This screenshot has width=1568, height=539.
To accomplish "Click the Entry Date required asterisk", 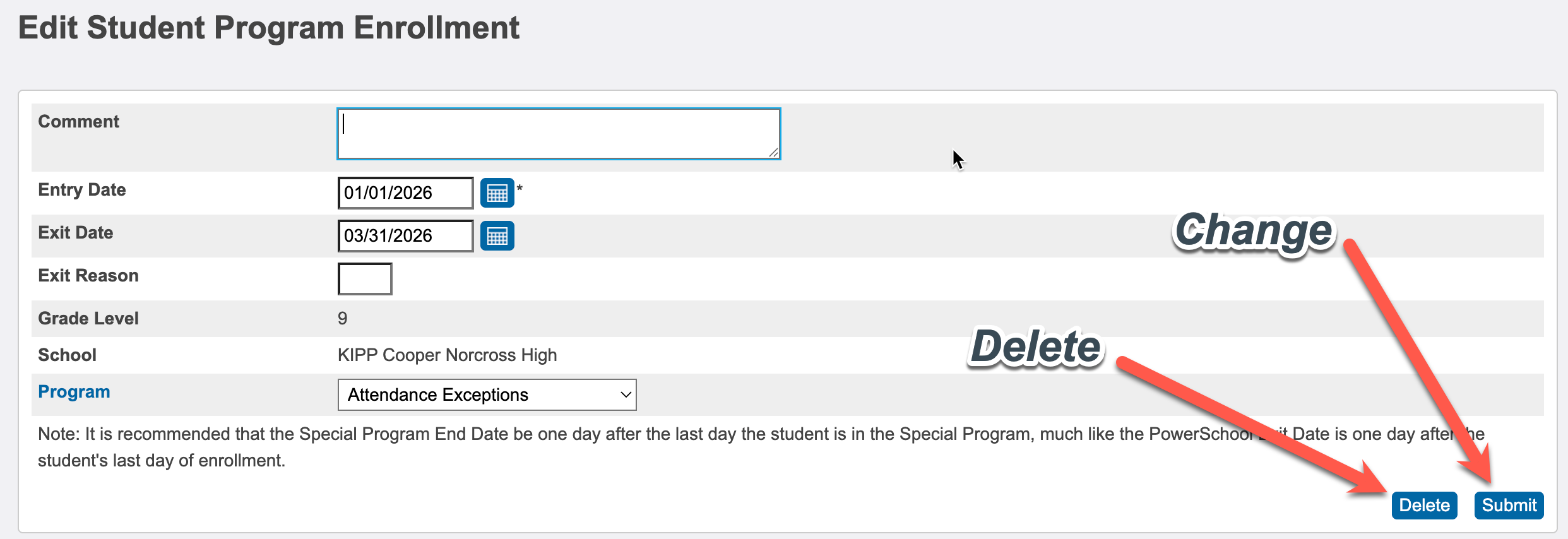I will pyautogui.click(x=520, y=187).
